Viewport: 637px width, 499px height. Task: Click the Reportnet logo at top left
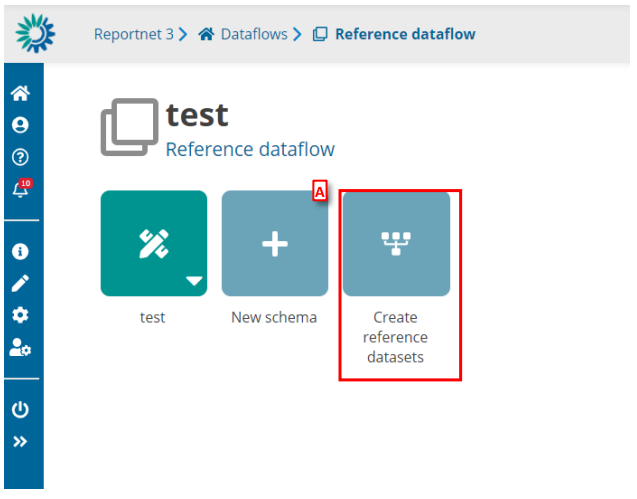click(36, 33)
